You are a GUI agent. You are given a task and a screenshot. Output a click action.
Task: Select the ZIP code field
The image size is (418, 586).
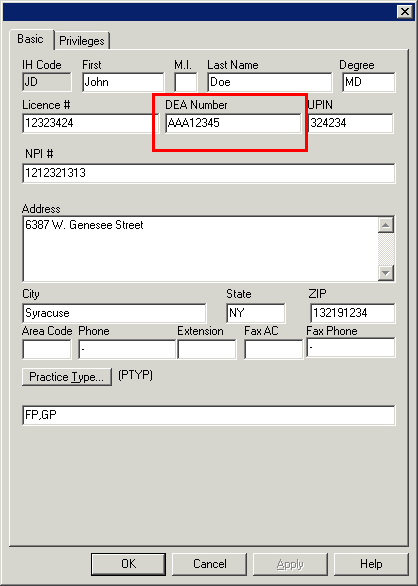353,313
